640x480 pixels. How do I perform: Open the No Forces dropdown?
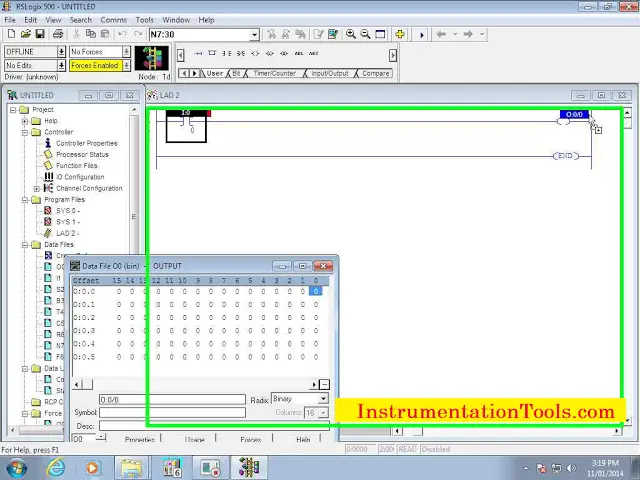pyautogui.click(x=126, y=52)
